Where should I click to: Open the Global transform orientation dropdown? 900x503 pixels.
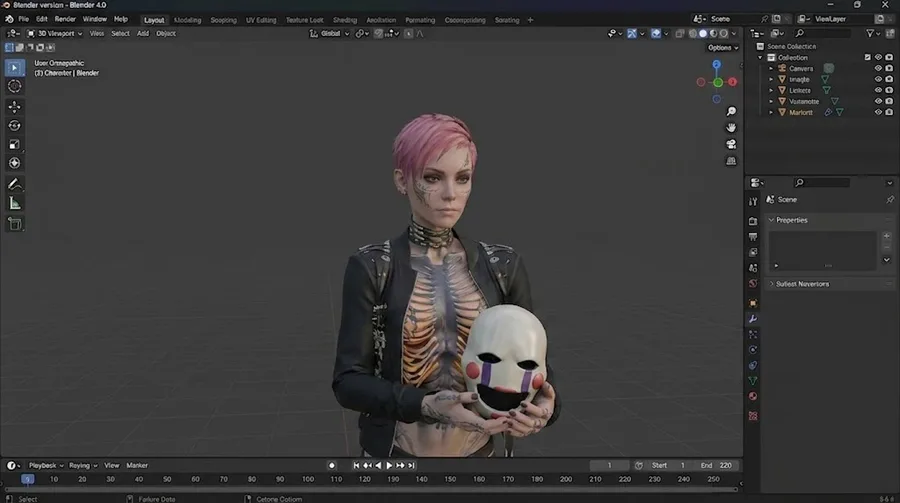(329, 33)
